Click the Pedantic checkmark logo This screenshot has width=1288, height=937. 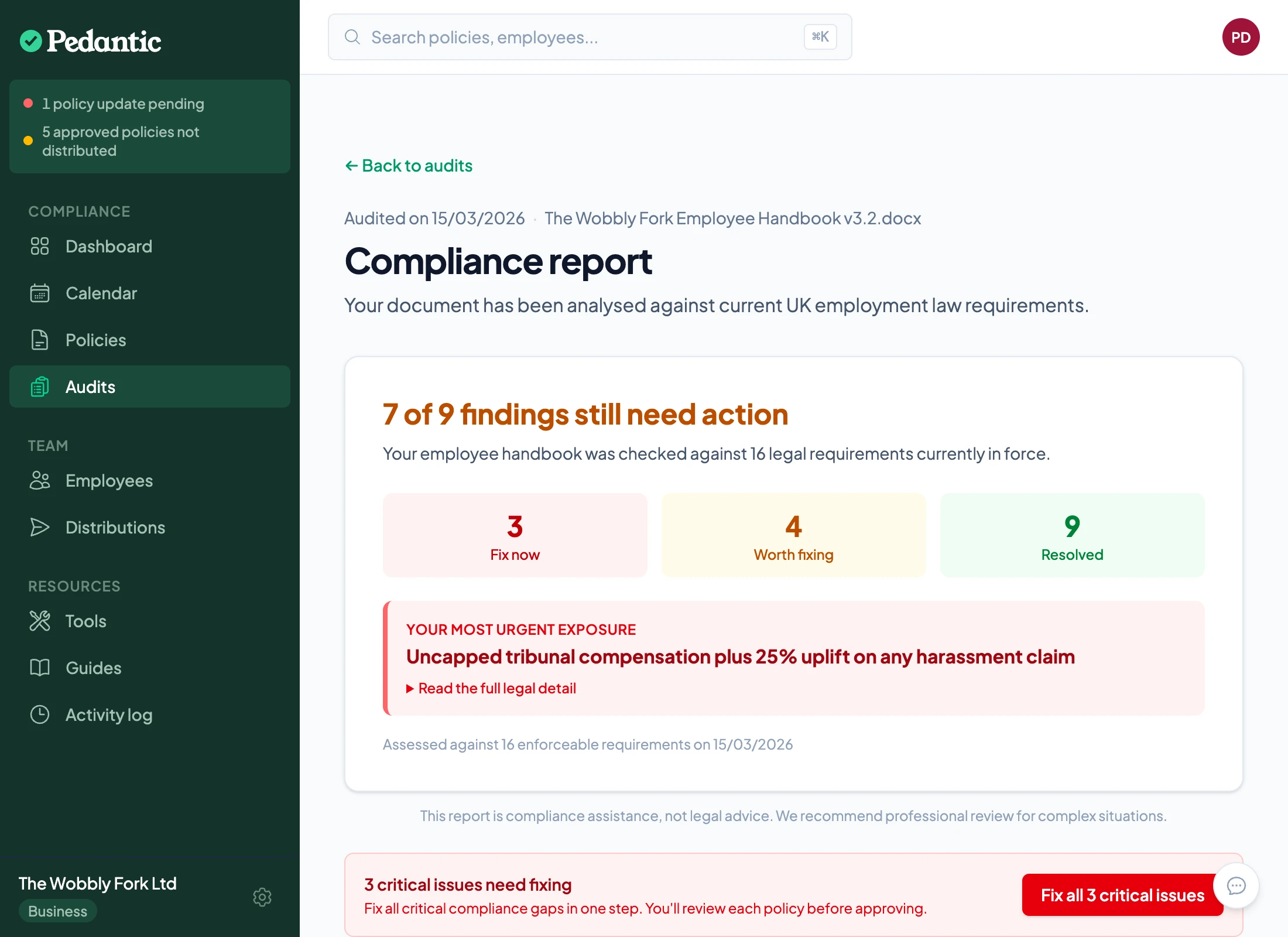(x=32, y=40)
